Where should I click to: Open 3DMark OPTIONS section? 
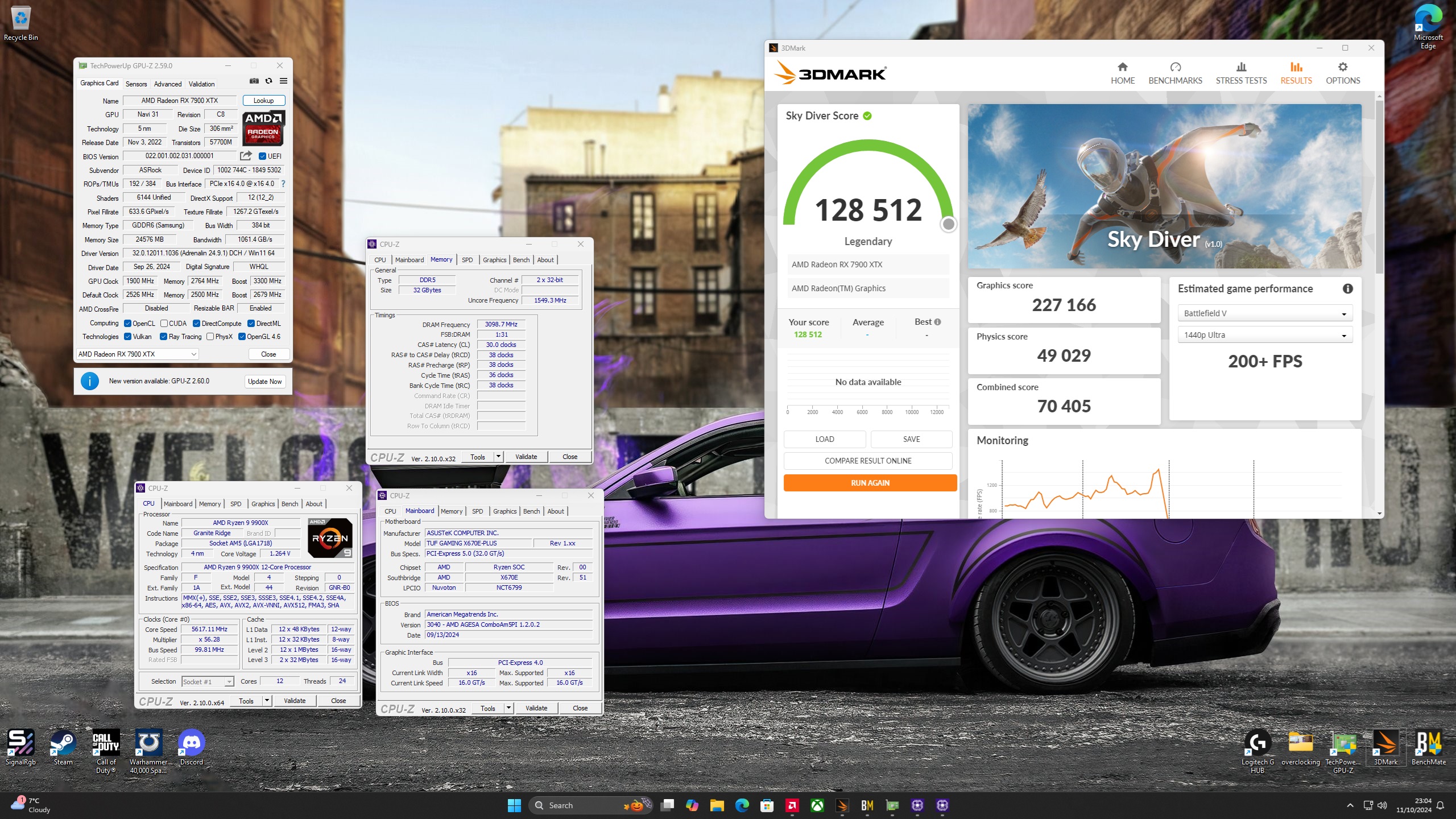[1342, 73]
